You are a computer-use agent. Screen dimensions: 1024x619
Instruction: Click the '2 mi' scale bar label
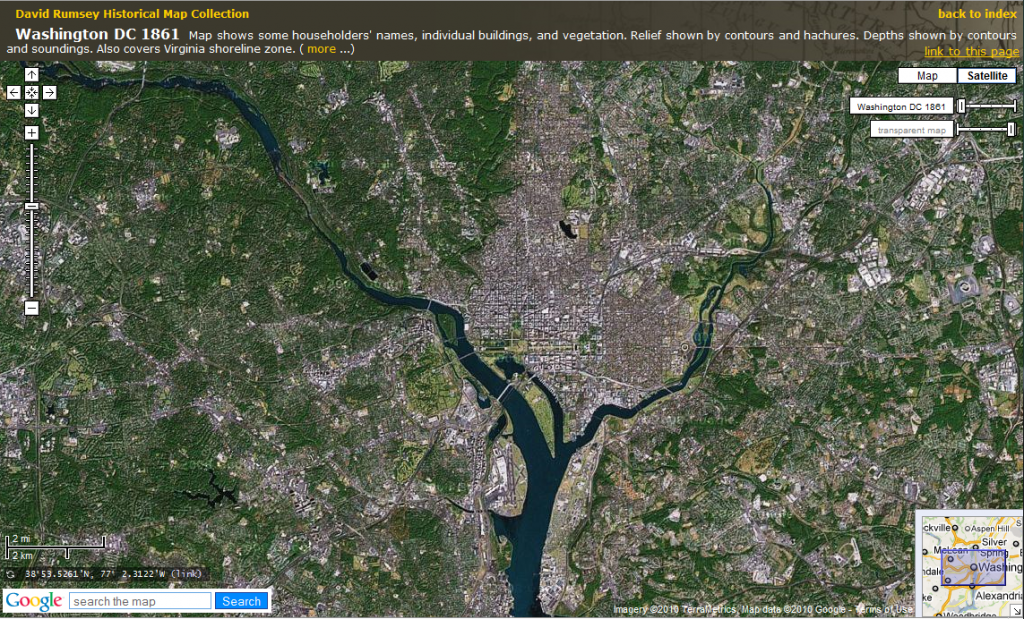click(22, 539)
